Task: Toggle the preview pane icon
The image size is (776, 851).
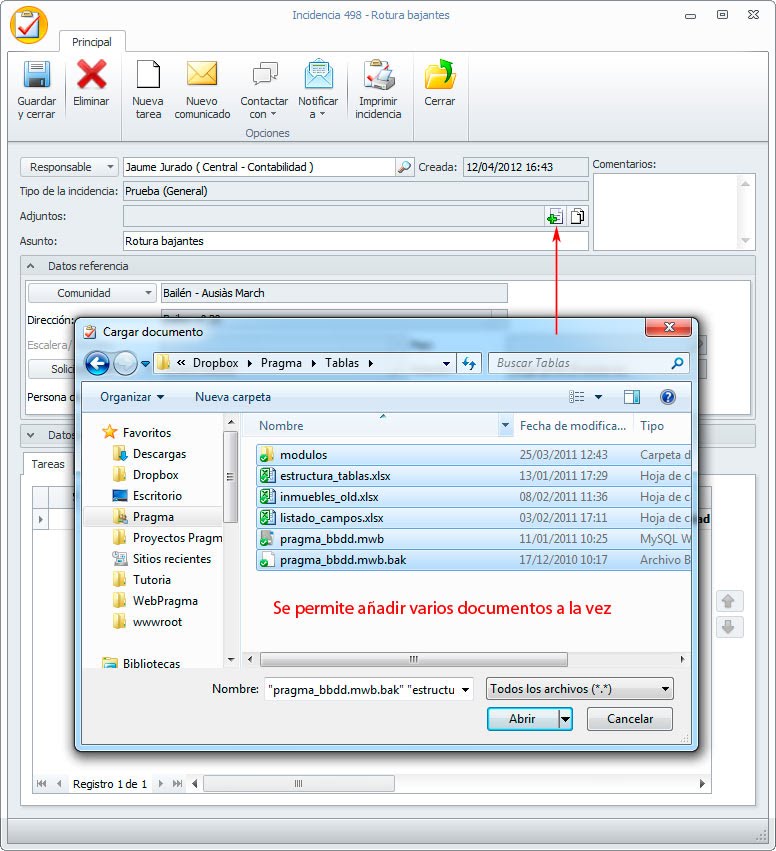Action: click(632, 397)
